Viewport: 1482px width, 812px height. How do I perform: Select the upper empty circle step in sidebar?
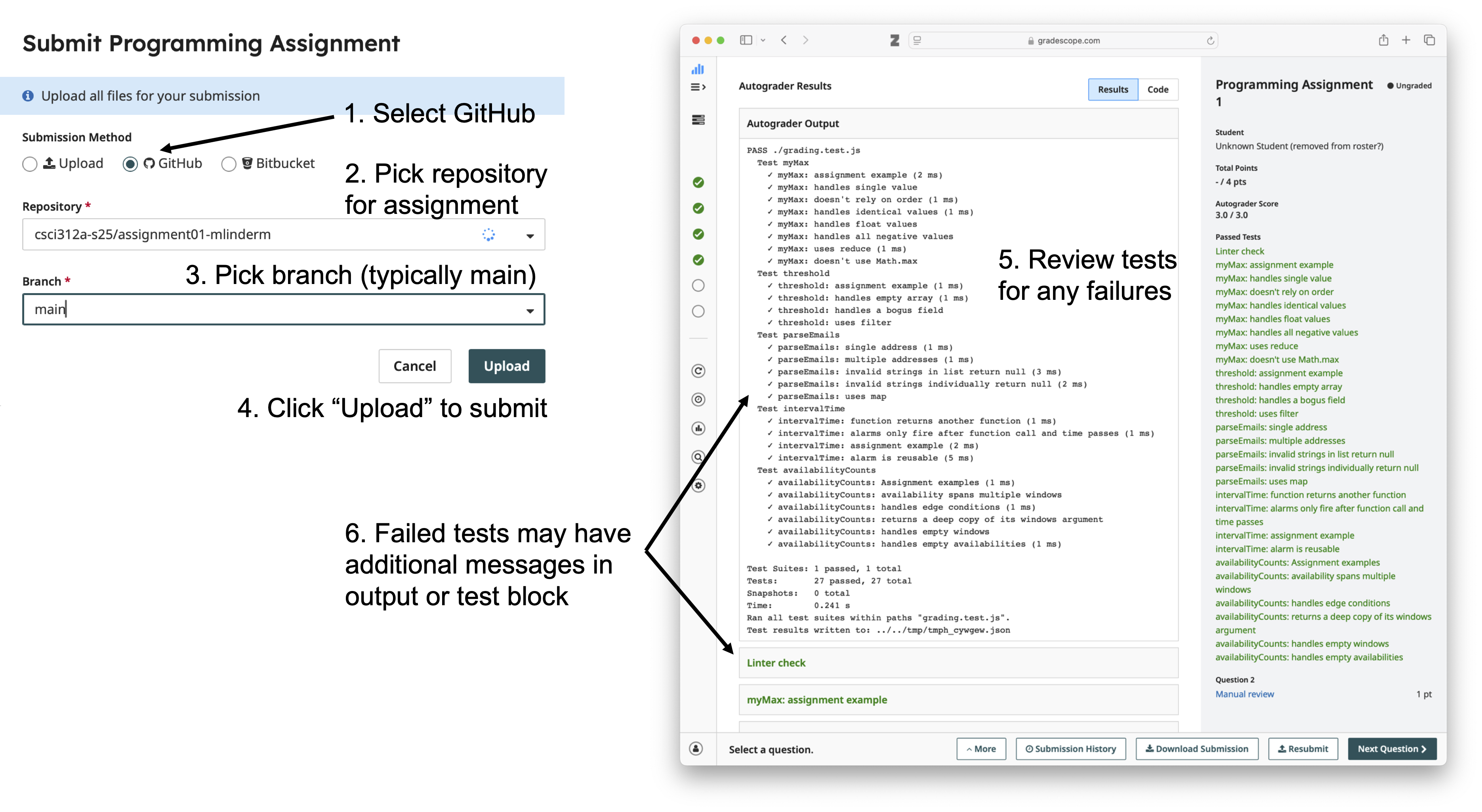(698, 285)
